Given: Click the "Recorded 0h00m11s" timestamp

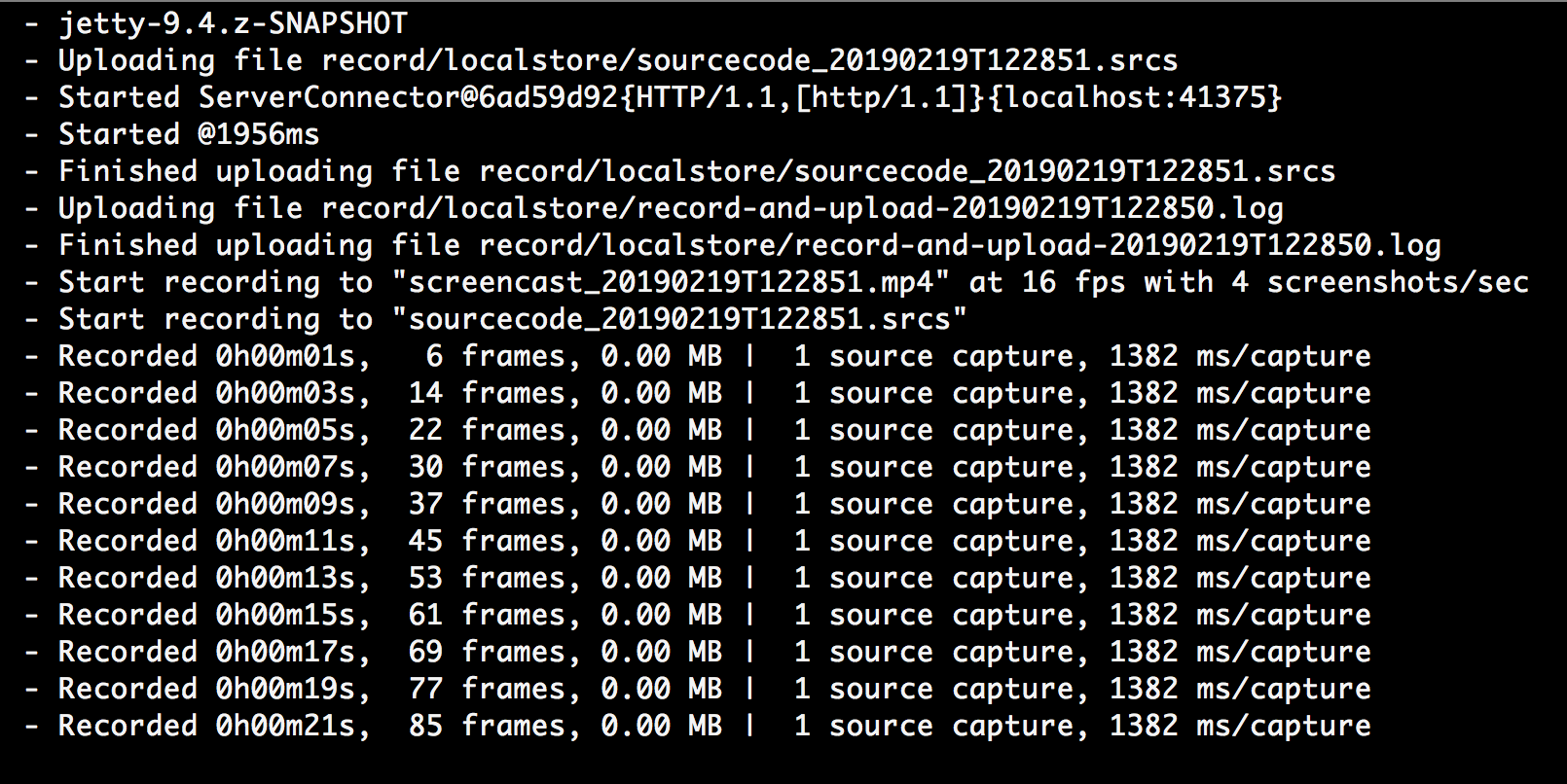Looking at the screenshot, I should point(214,541).
